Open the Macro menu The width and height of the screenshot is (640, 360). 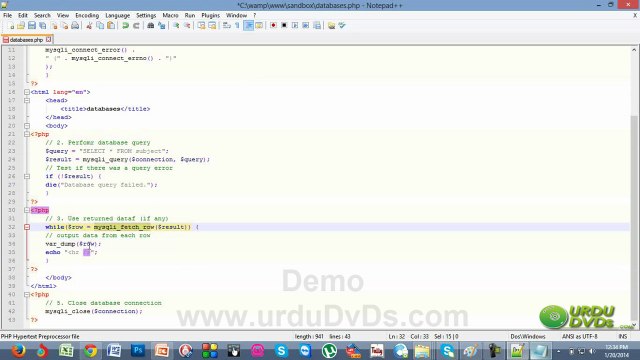coord(170,16)
